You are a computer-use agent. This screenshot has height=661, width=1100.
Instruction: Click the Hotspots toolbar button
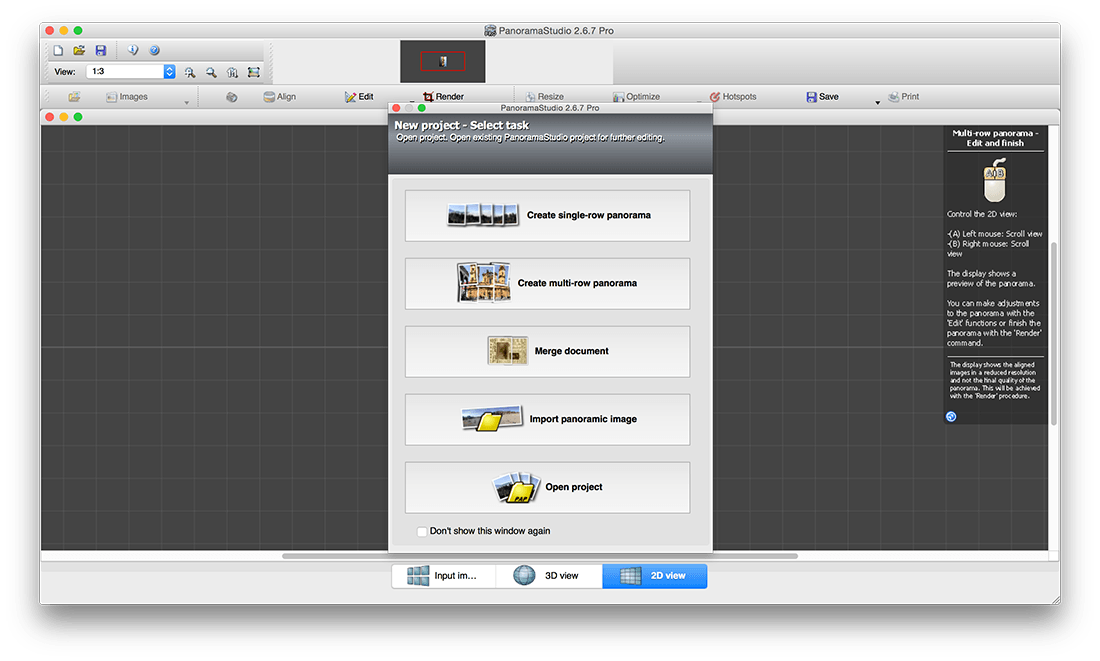tap(732, 97)
